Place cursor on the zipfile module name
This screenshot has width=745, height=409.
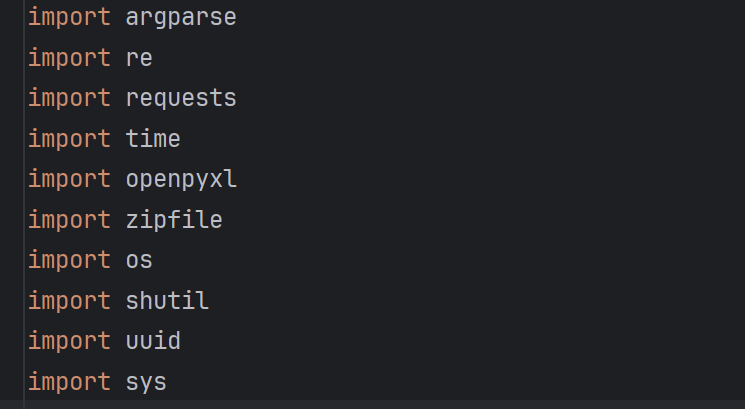(174, 220)
